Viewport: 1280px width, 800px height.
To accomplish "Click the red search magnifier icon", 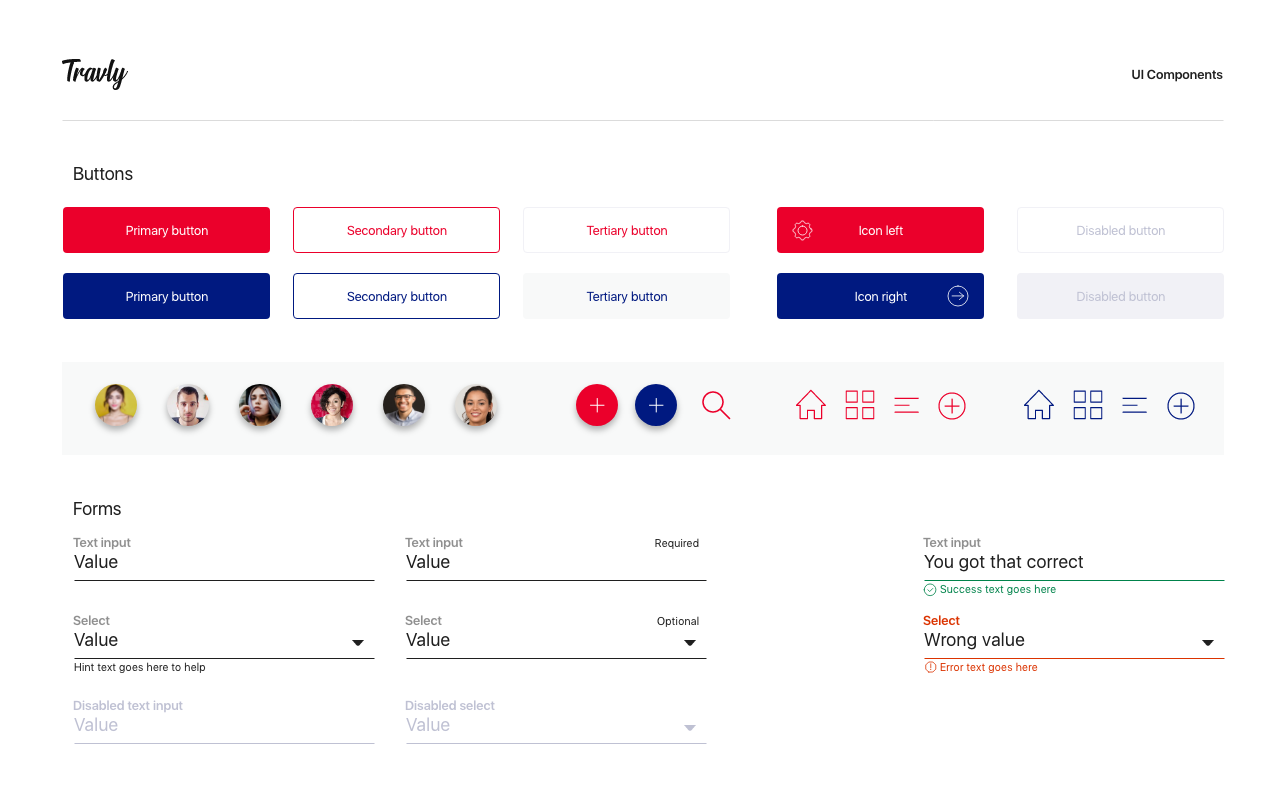I will pyautogui.click(x=716, y=405).
